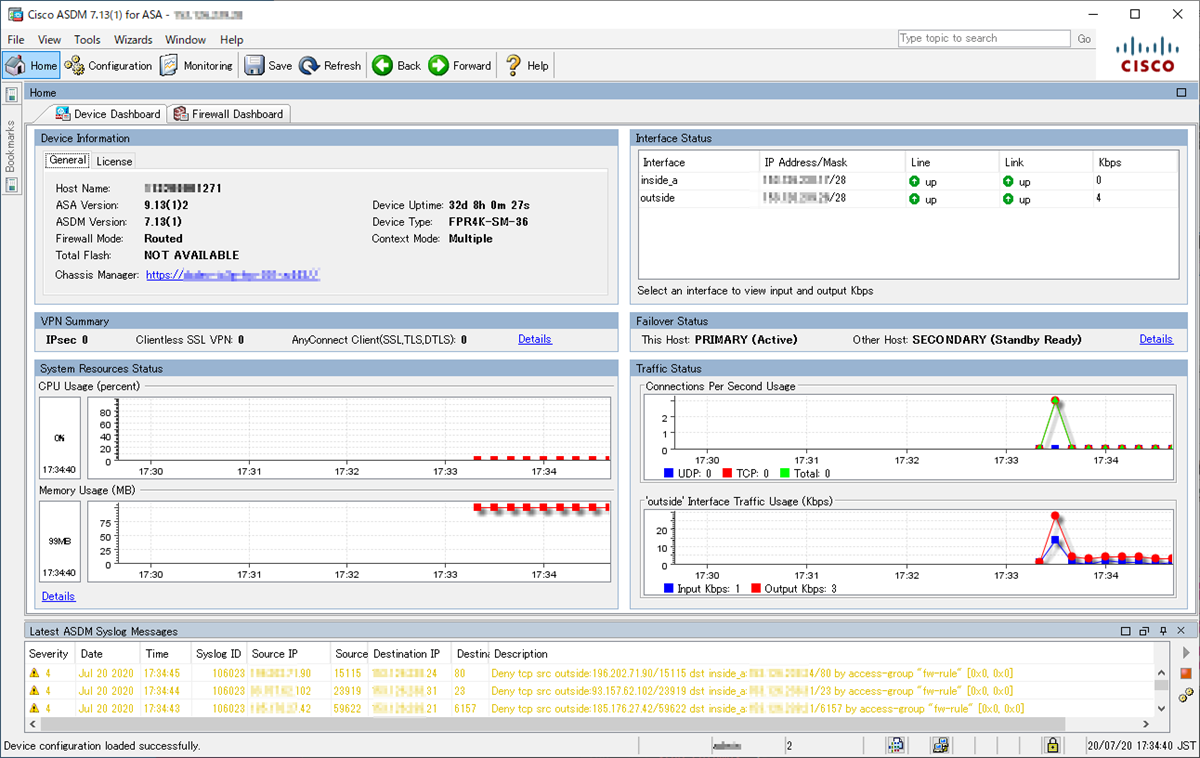1200x758 pixels.
Task: Resume syslog message updating
Action: tap(1186, 654)
